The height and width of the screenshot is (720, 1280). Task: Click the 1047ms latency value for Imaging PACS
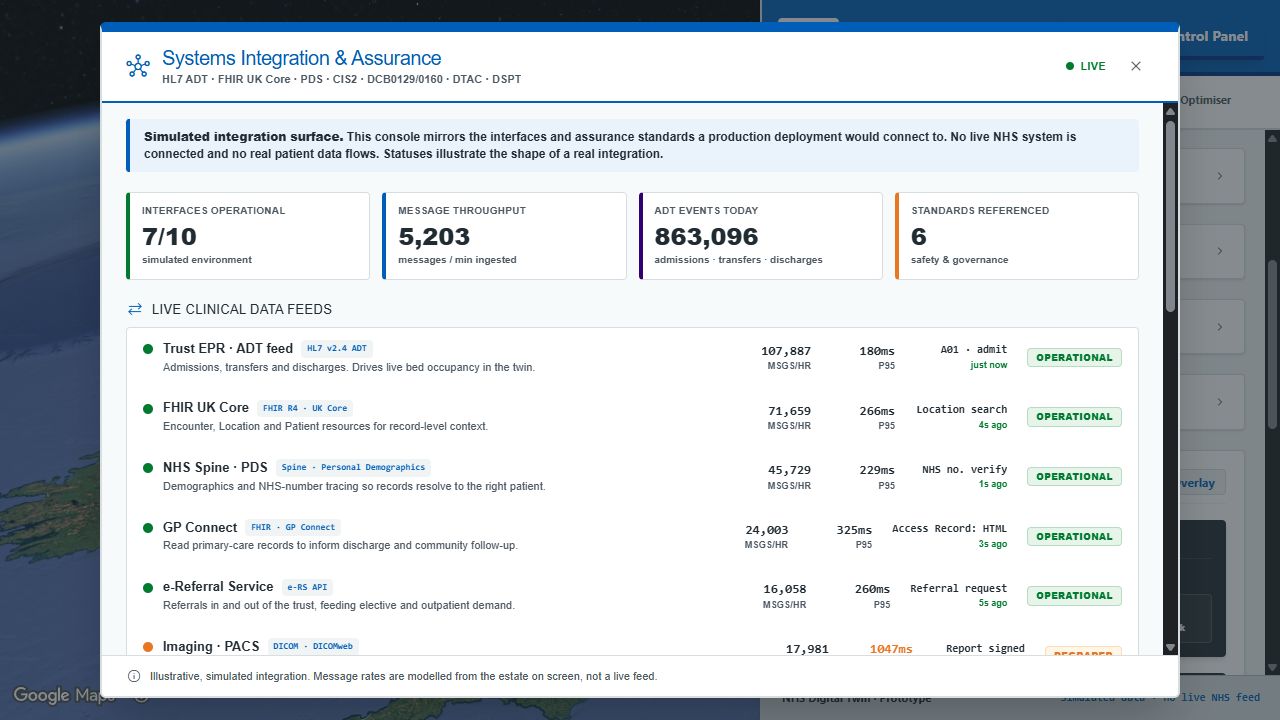[891, 649]
